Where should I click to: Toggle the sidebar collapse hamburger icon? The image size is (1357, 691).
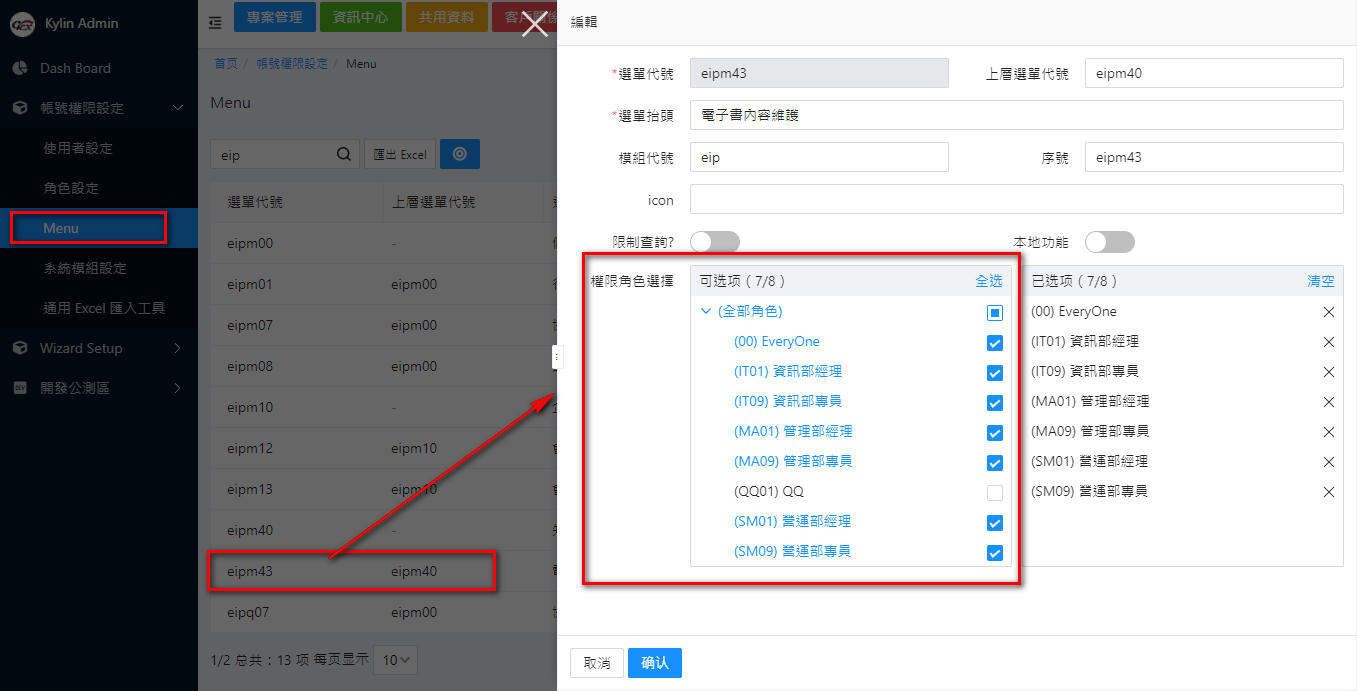click(215, 23)
